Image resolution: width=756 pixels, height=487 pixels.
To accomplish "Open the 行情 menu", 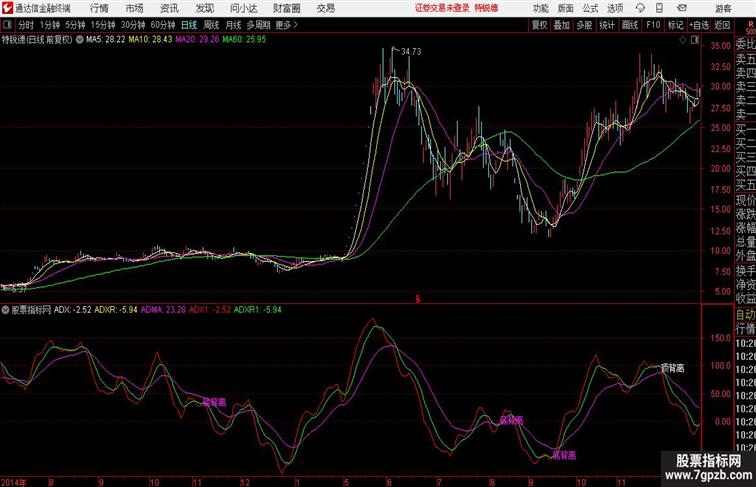I will click(x=99, y=8).
